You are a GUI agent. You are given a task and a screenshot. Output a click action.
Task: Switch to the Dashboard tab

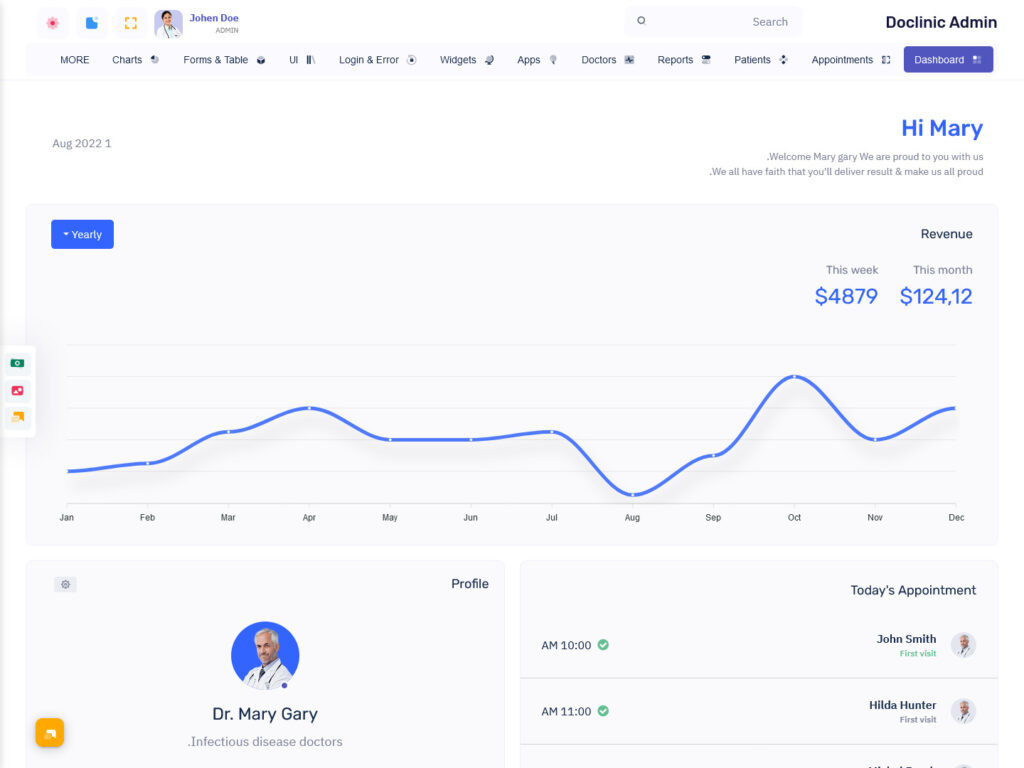[x=947, y=60]
